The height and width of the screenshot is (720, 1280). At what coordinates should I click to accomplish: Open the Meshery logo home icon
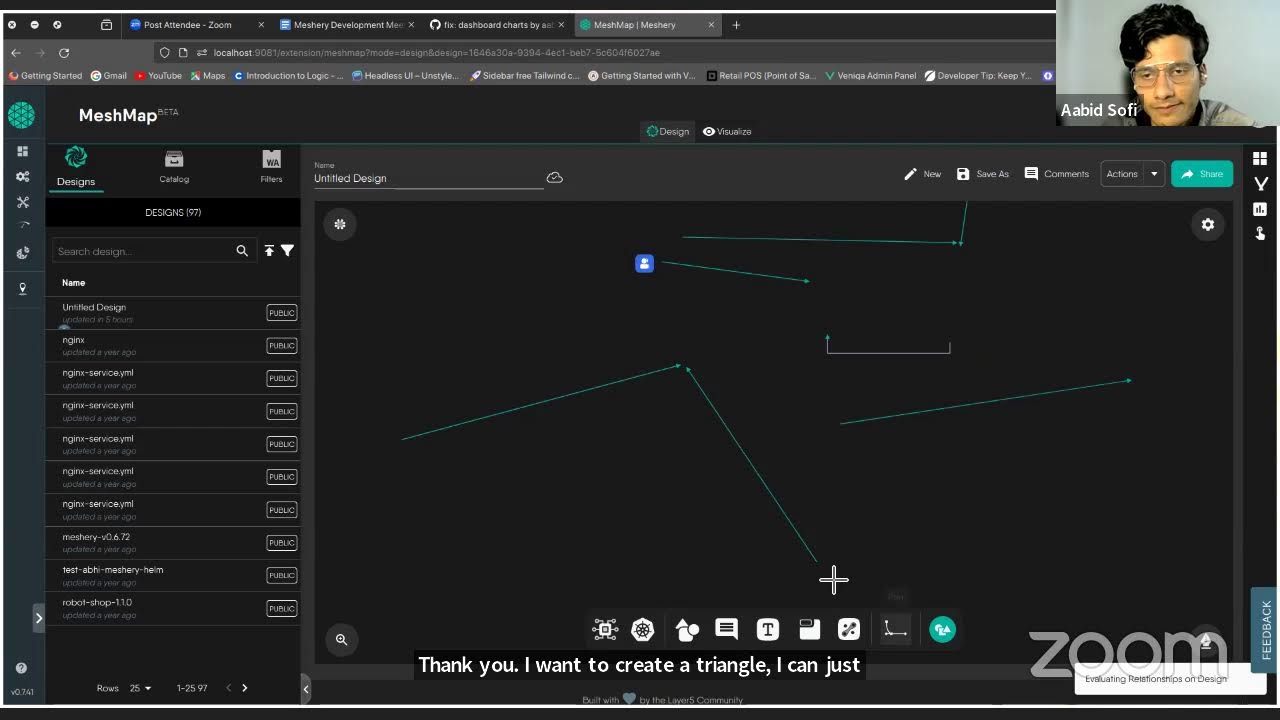point(21,115)
